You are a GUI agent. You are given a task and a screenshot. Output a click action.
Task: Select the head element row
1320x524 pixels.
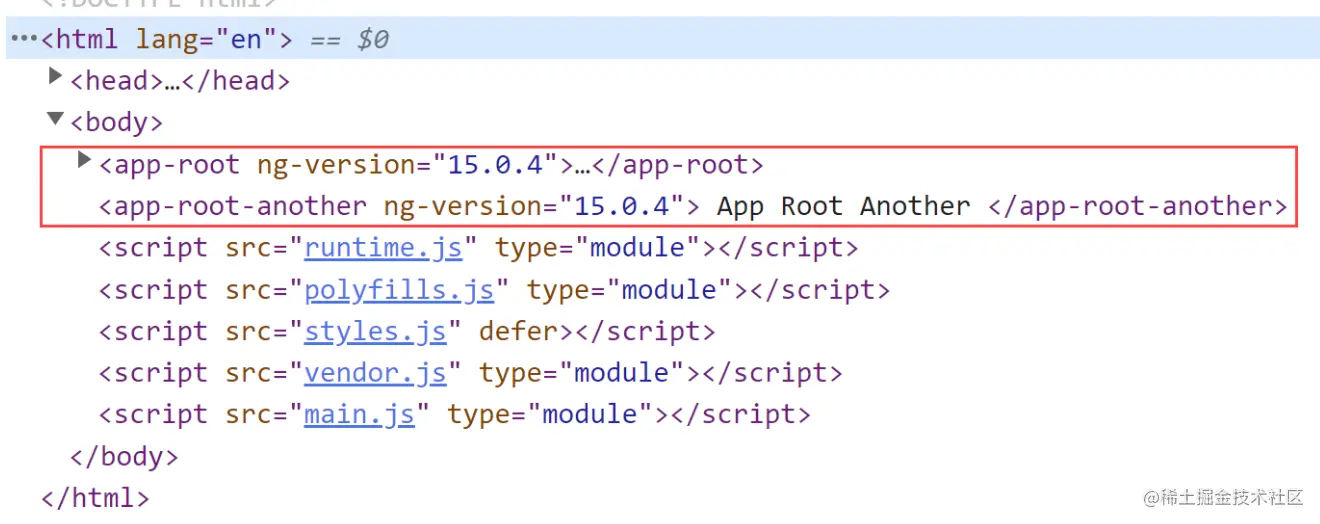click(180, 80)
